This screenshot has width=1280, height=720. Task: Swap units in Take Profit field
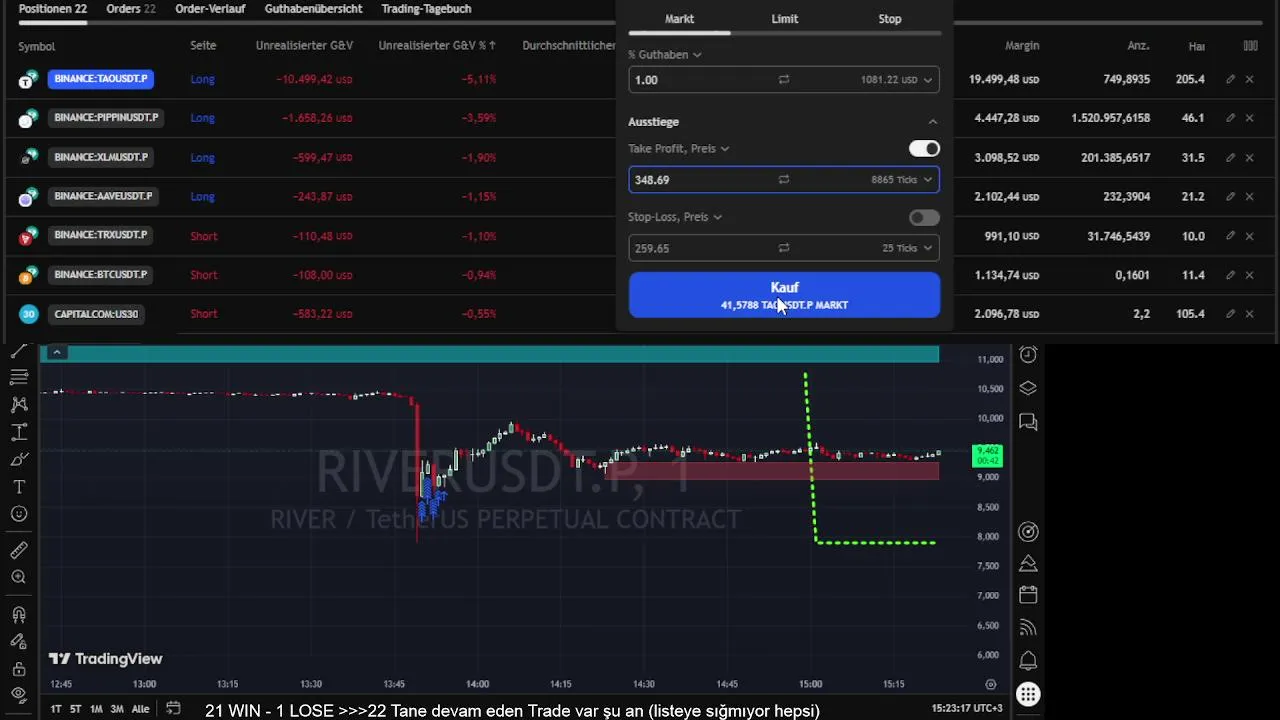click(x=784, y=180)
